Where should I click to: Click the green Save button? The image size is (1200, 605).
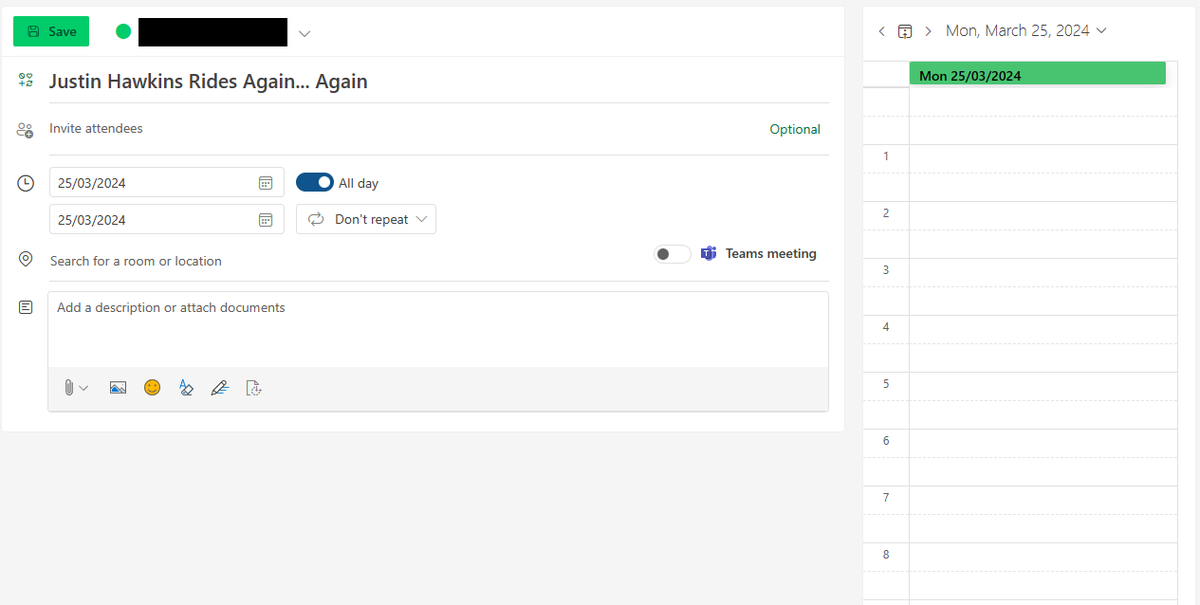point(51,32)
